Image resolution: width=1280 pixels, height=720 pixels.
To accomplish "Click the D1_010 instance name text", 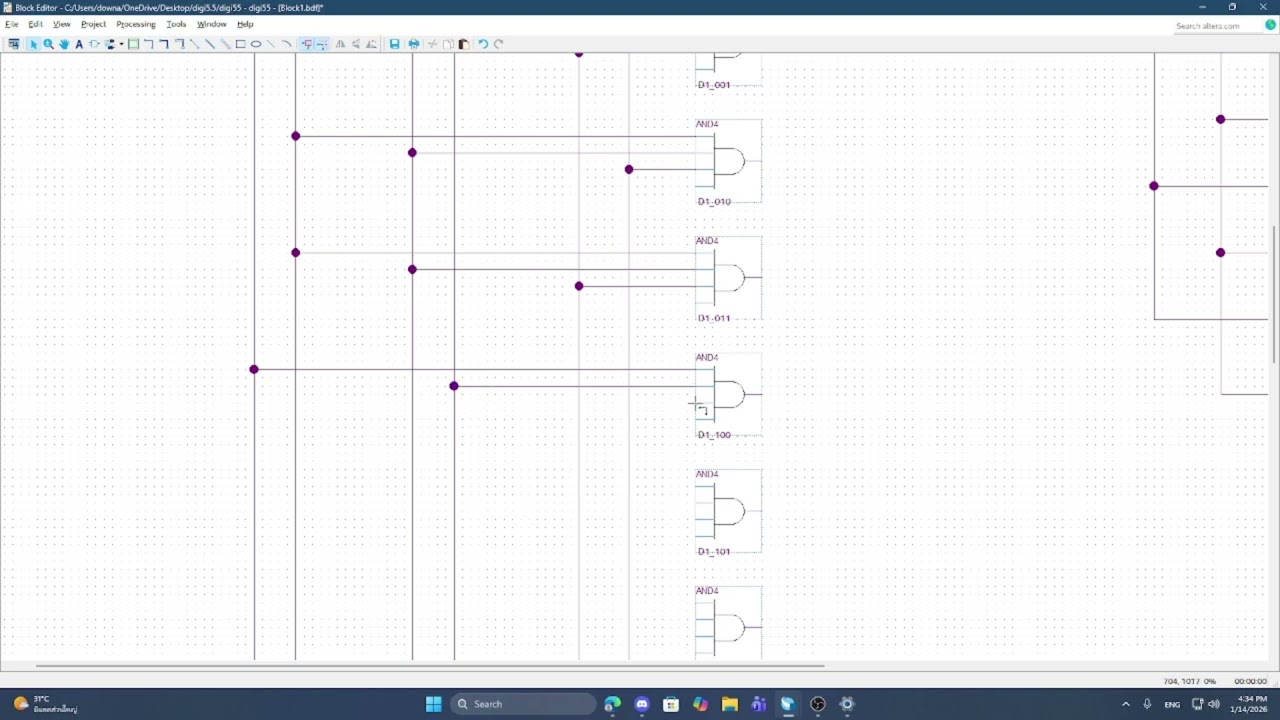I will coord(714,202).
